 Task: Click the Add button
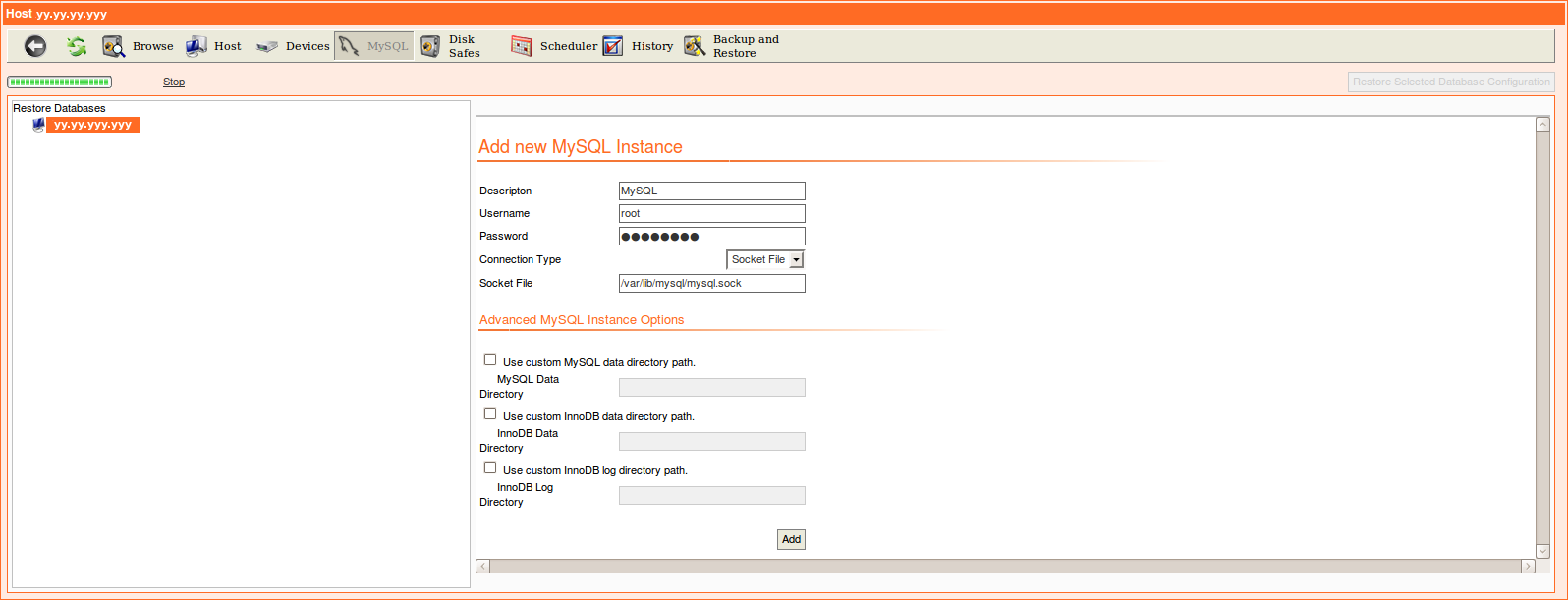point(791,539)
